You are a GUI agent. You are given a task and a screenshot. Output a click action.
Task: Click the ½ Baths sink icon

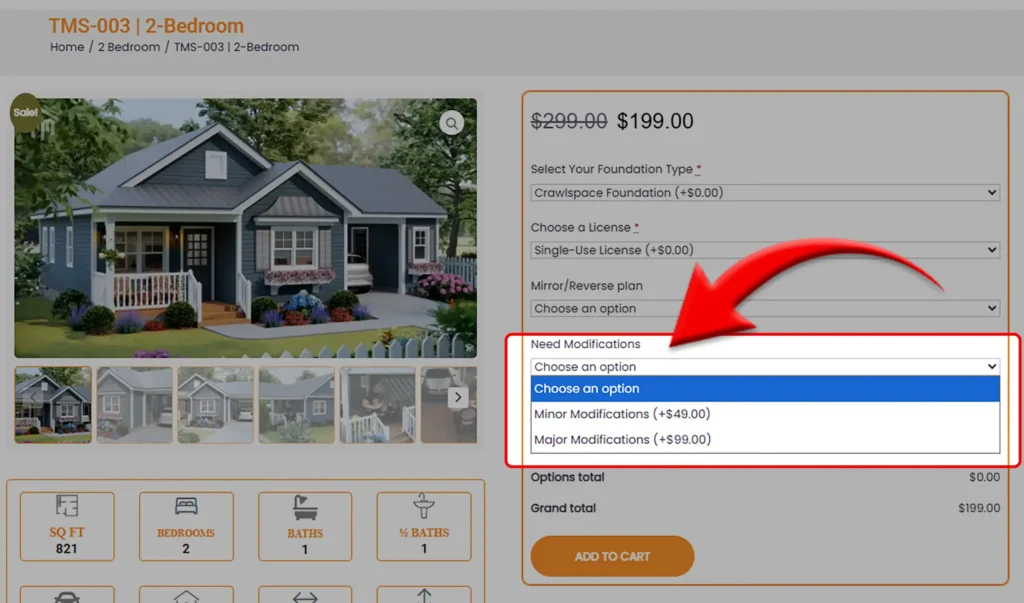coord(424,506)
